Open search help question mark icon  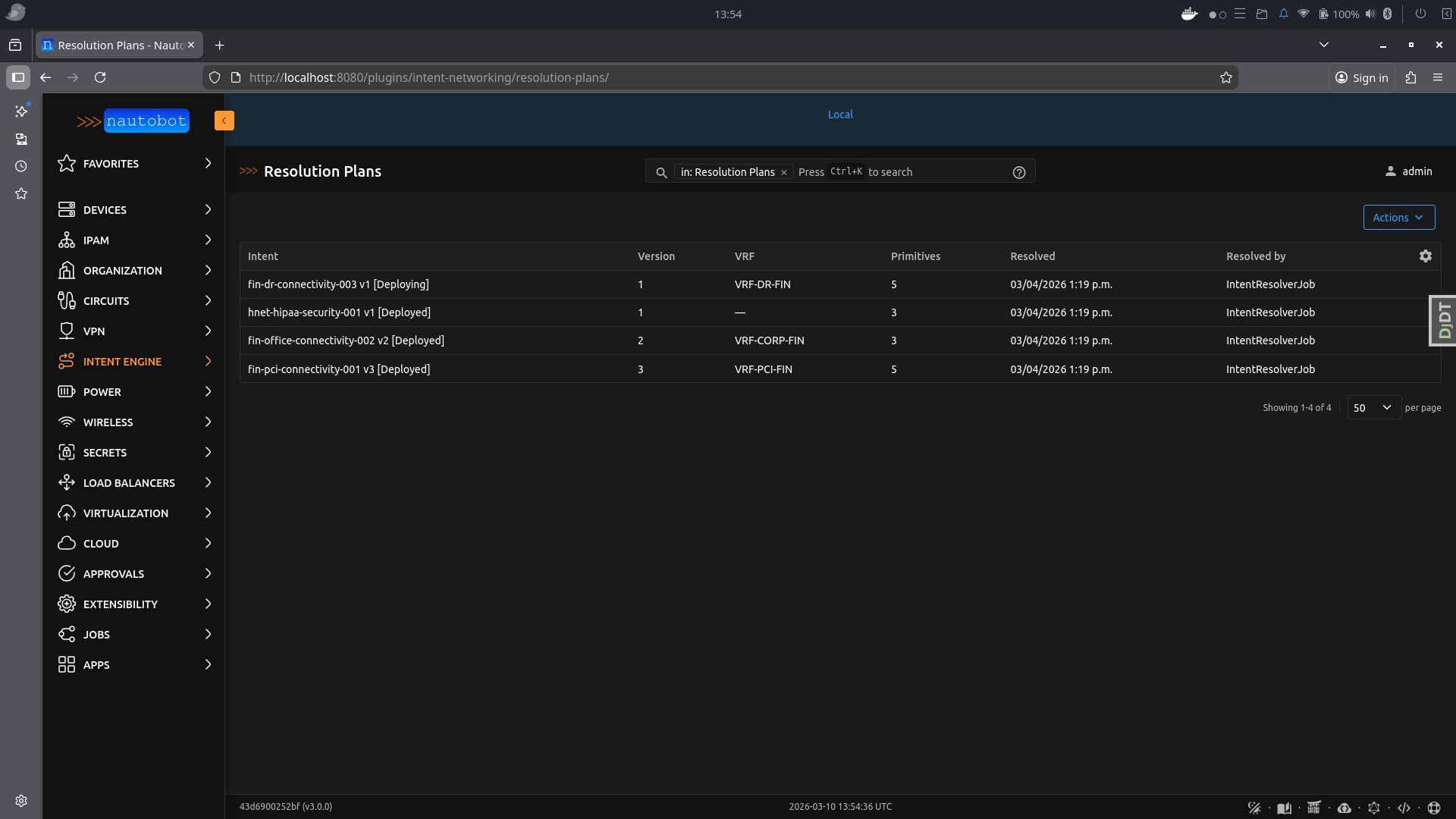[x=1018, y=172]
